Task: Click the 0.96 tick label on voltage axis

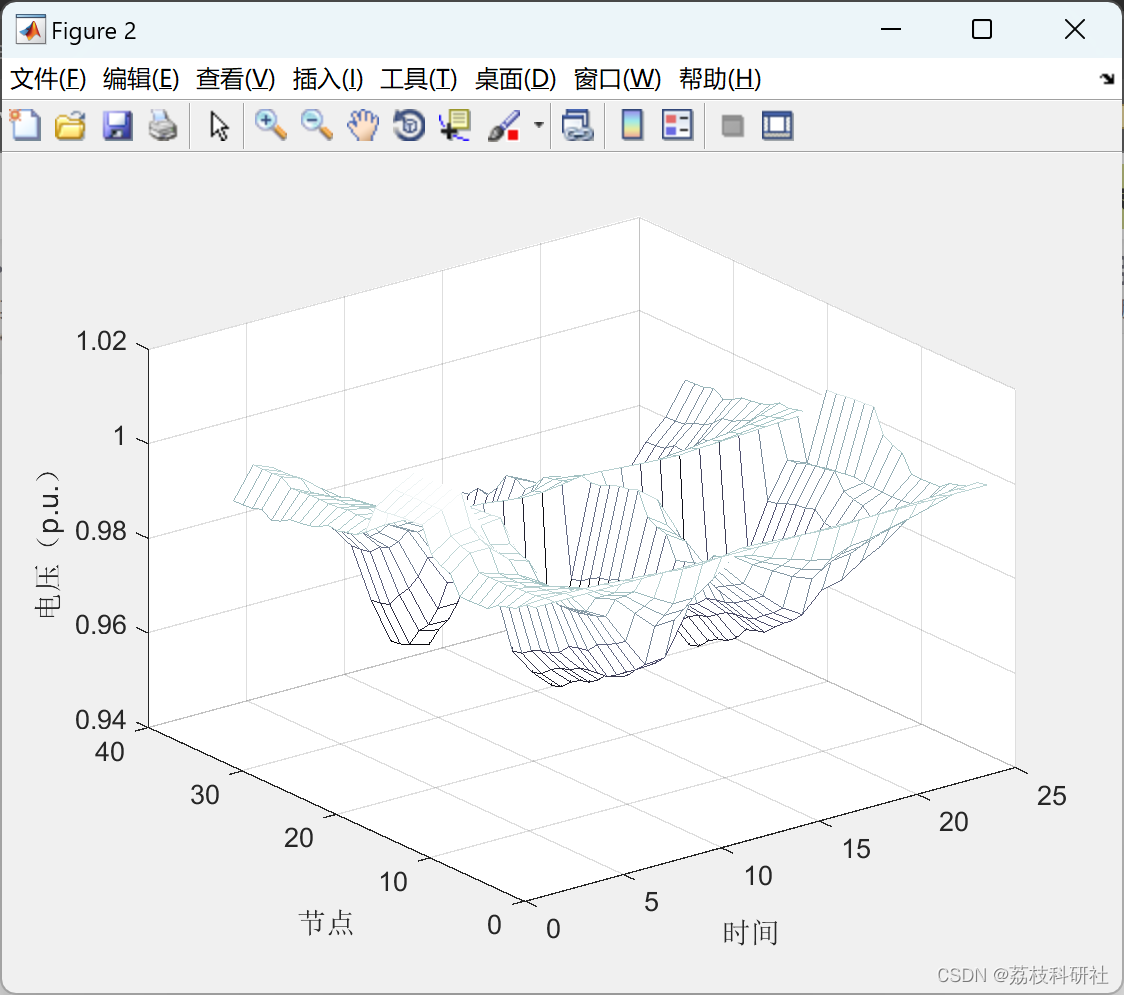Action: point(101,625)
